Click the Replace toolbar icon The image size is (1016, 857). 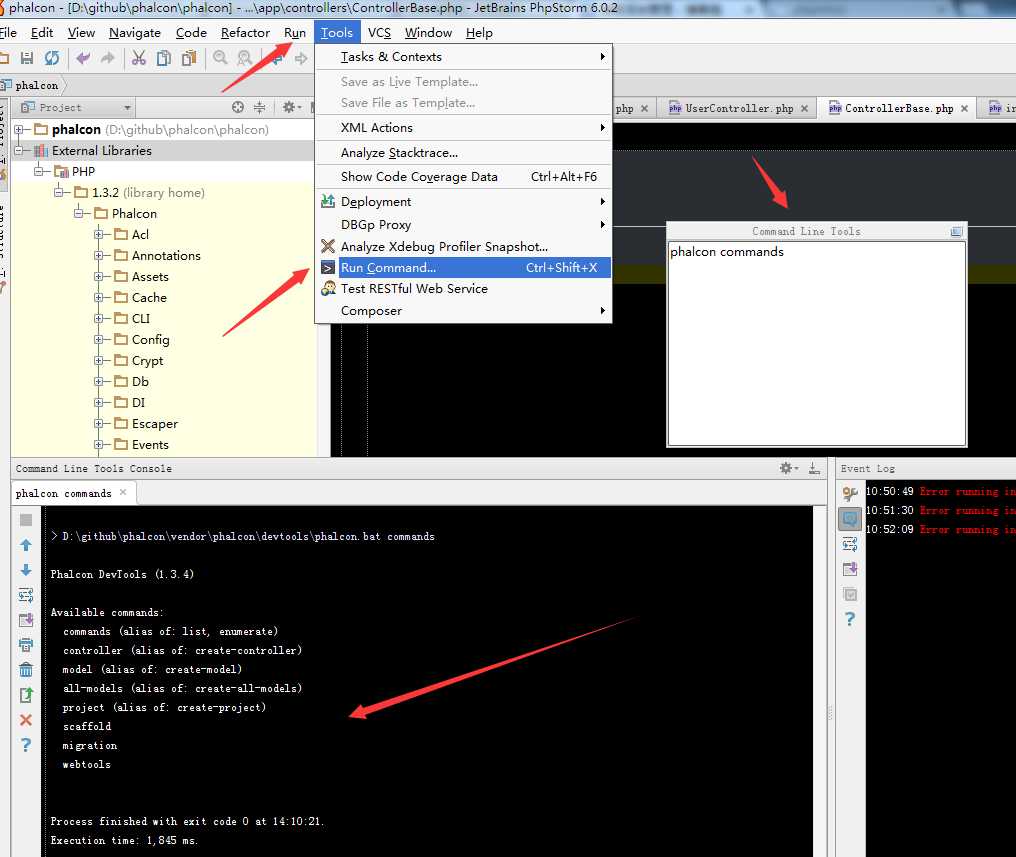click(244, 58)
